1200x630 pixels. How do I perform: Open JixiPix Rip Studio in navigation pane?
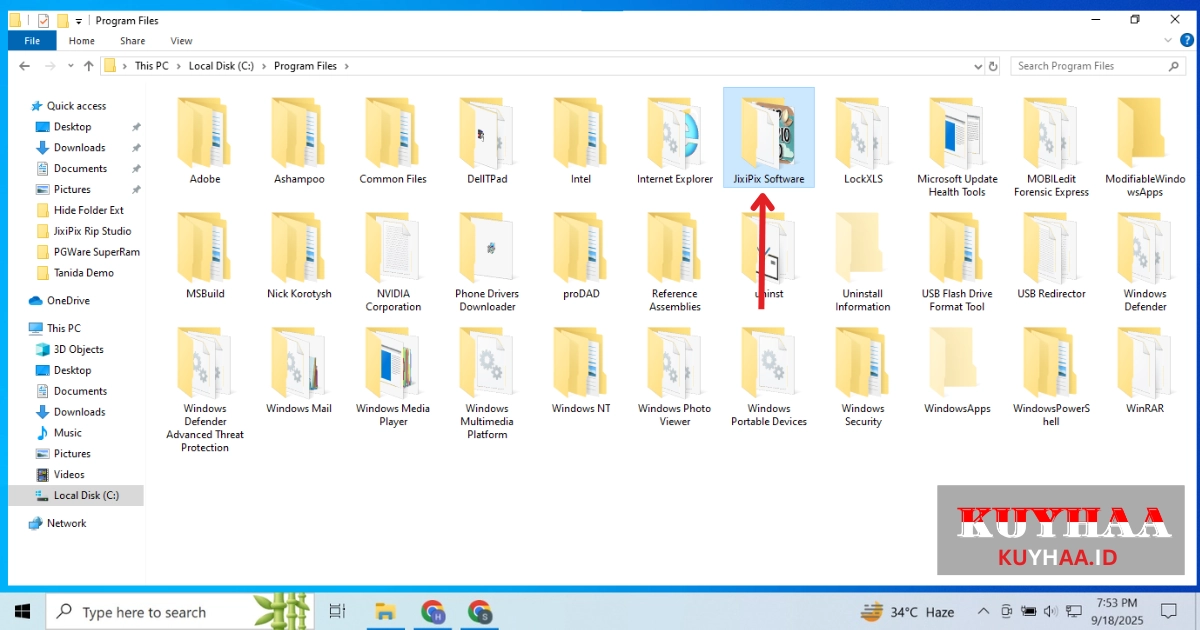coord(92,231)
